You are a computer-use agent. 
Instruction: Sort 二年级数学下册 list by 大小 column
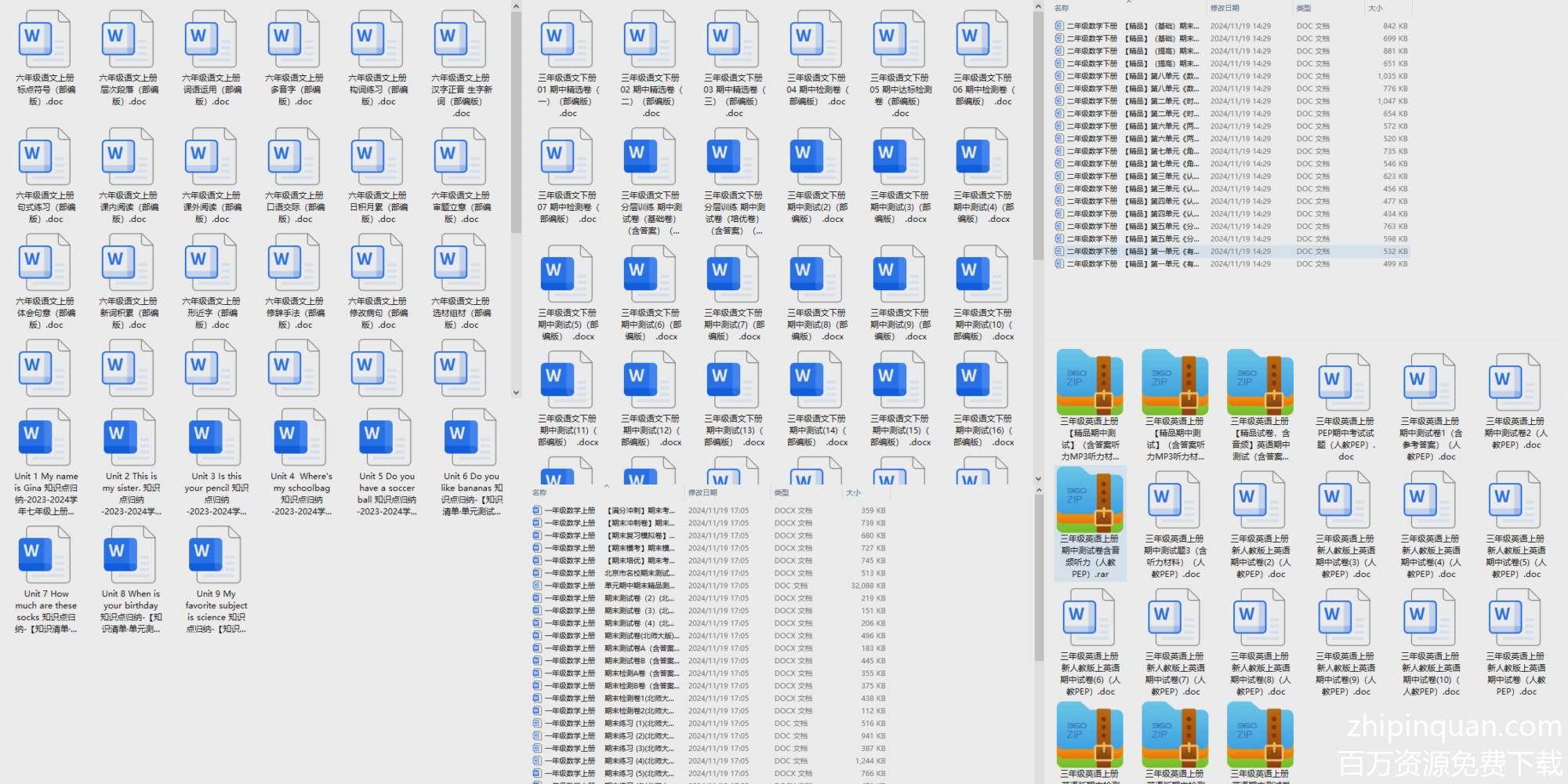point(1375,9)
